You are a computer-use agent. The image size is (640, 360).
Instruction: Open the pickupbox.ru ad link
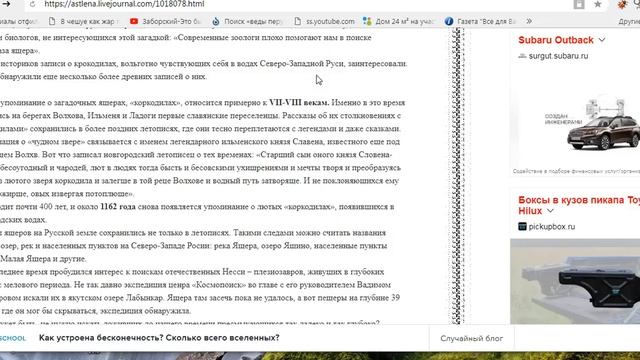[551, 227]
